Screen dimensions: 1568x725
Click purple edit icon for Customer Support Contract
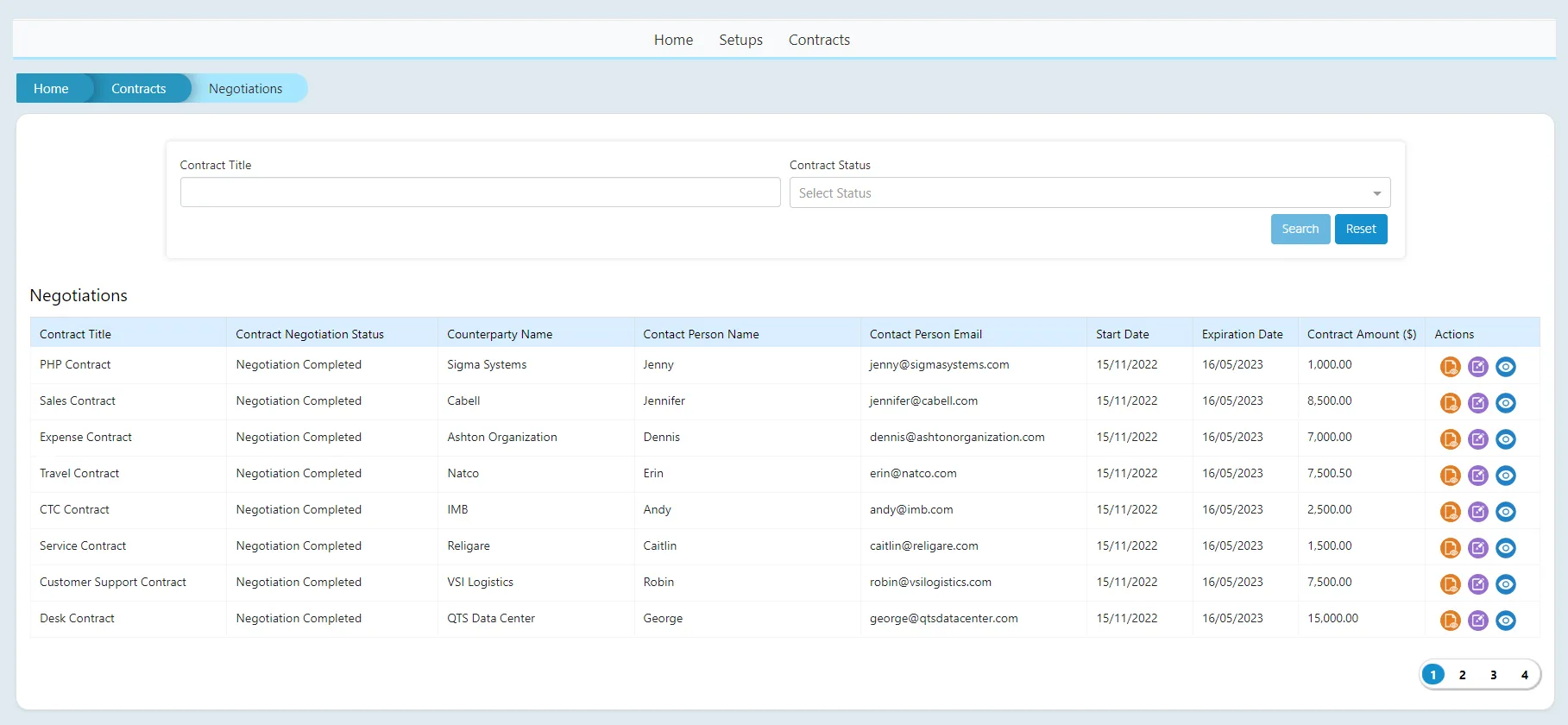click(x=1477, y=584)
